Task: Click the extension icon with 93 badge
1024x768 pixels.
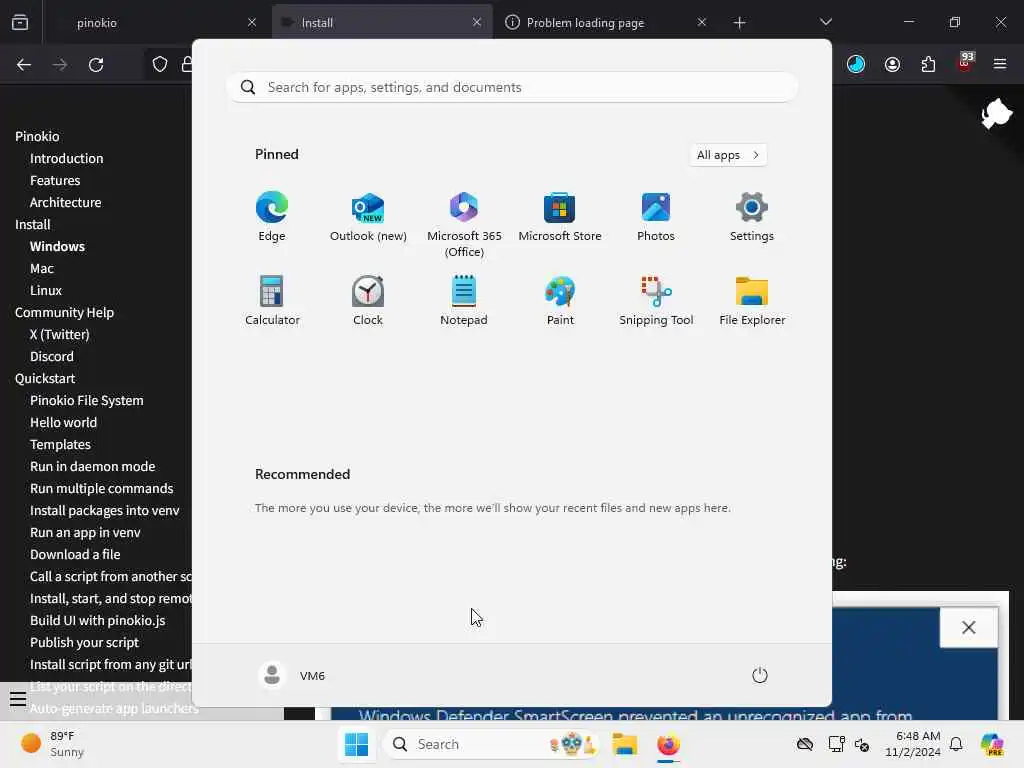Action: pyautogui.click(x=965, y=63)
